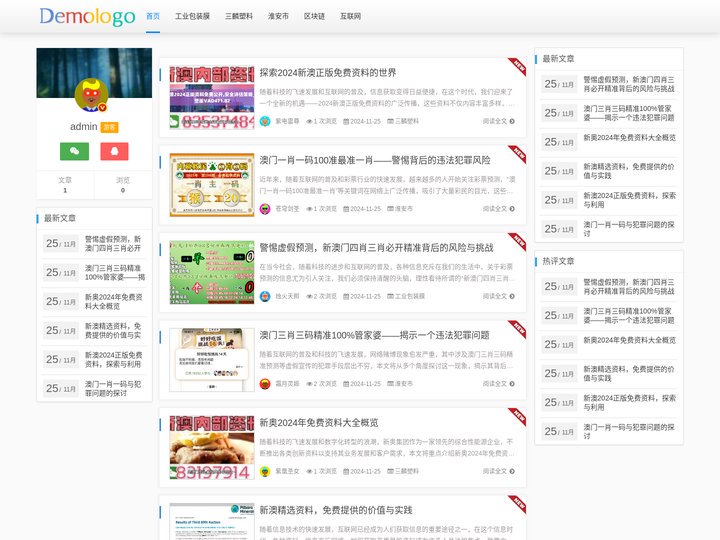The width and height of the screenshot is (720, 540).
Task: Click 阅读全文 on 澳门一肖一码100准 post
Action: tap(498, 209)
